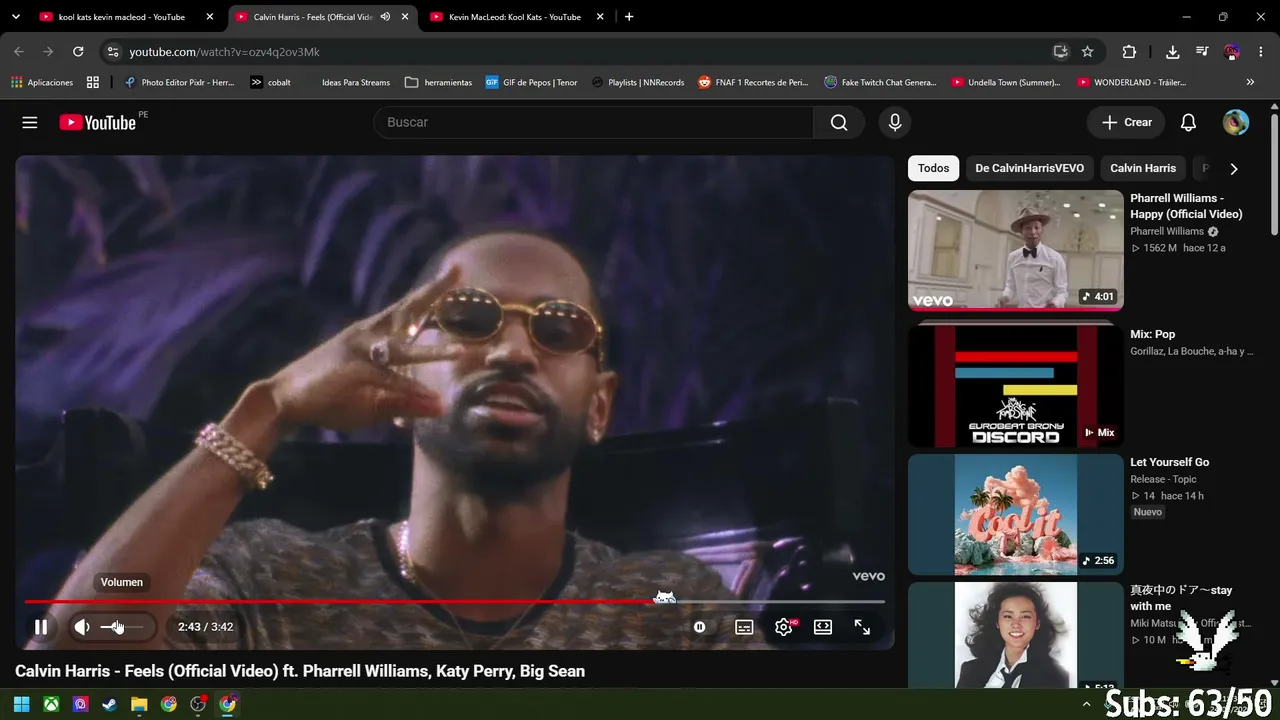Open the Playlists NNRecords bookmark

638,82
